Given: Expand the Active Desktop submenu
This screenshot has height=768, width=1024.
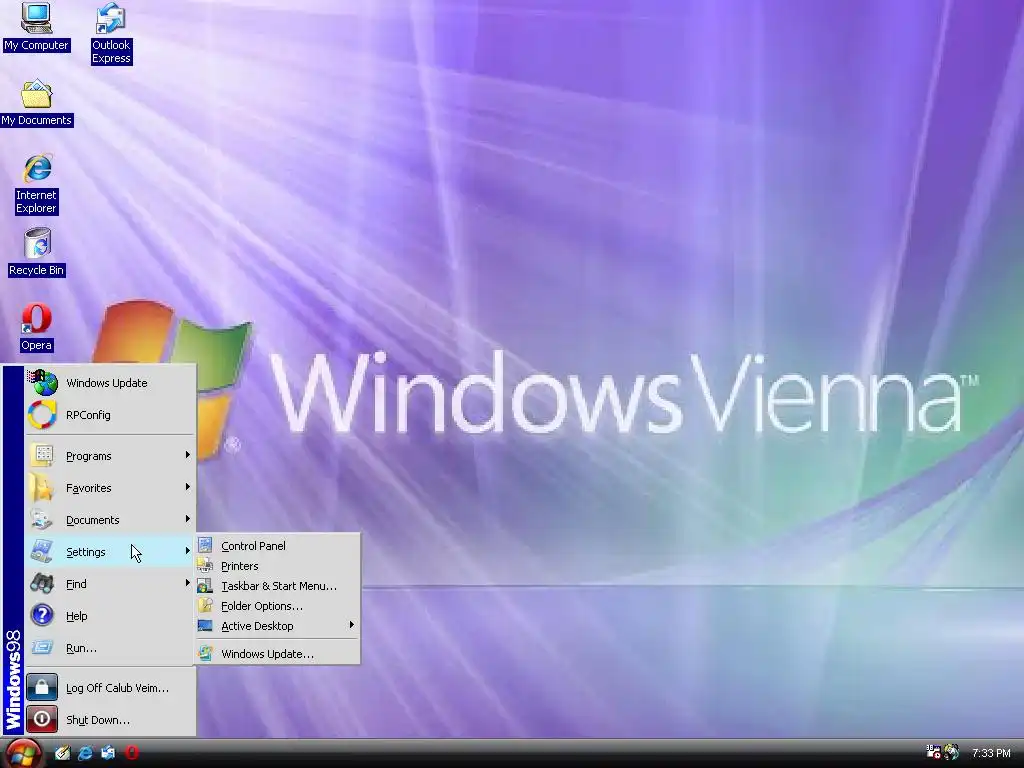Looking at the screenshot, I should coord(278,626).
